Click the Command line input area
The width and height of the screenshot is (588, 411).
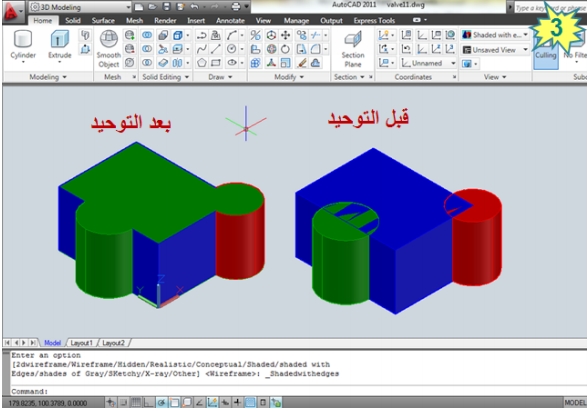pos(298,391)
